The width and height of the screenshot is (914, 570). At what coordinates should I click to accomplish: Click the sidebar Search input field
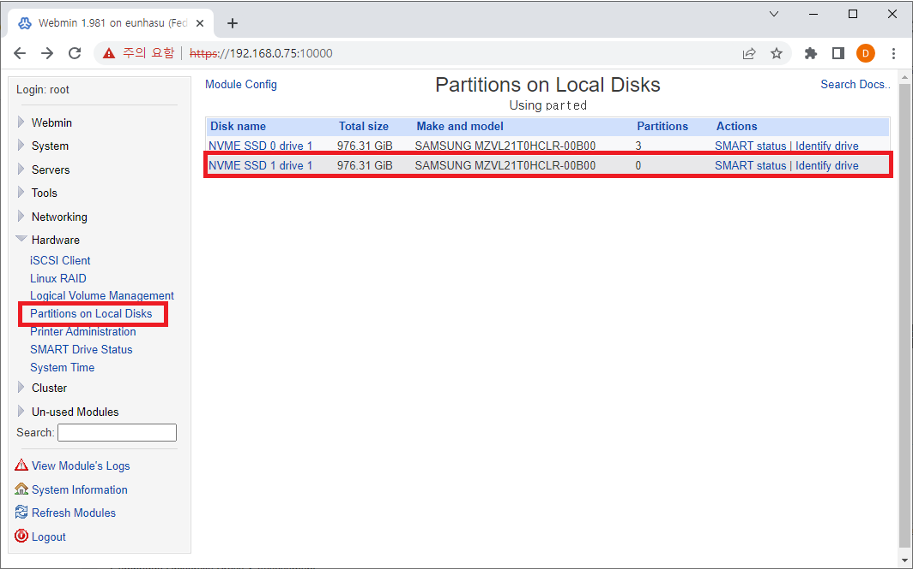pos(117,433)
